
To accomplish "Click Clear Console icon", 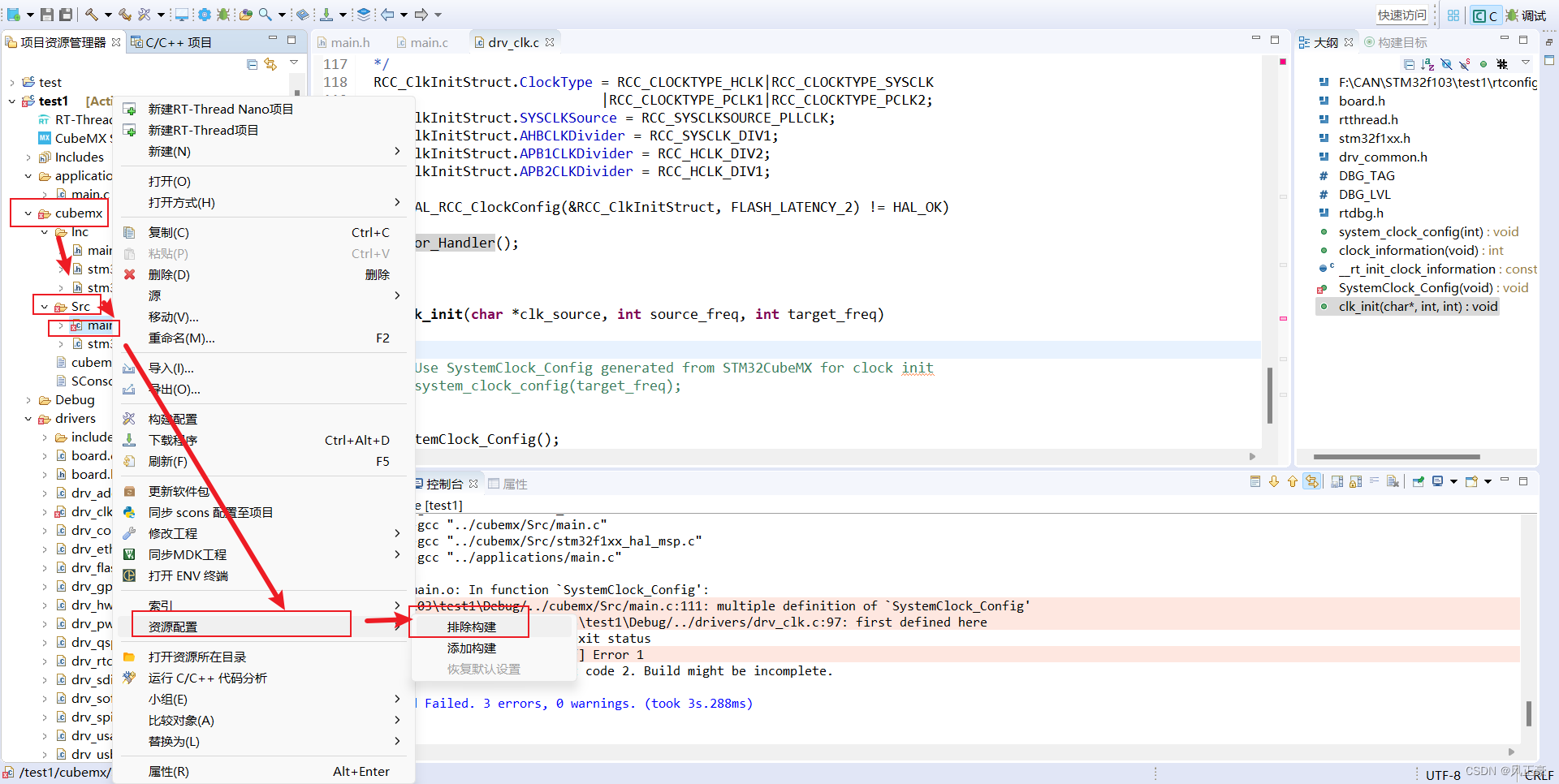I will pyautogui.click(x=1393, y=481).
